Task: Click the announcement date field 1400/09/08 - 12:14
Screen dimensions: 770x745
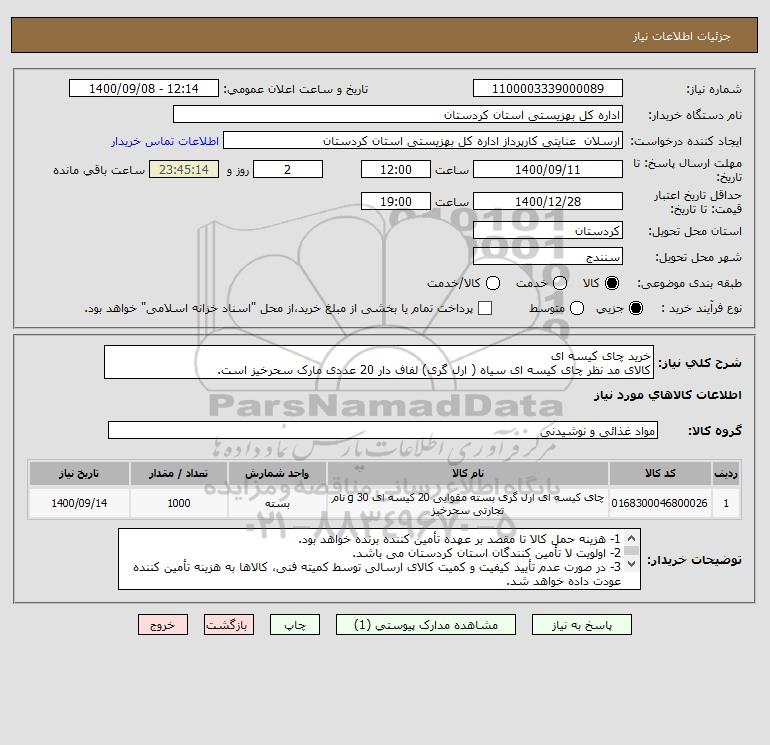Action: click(x=144, y=88)
